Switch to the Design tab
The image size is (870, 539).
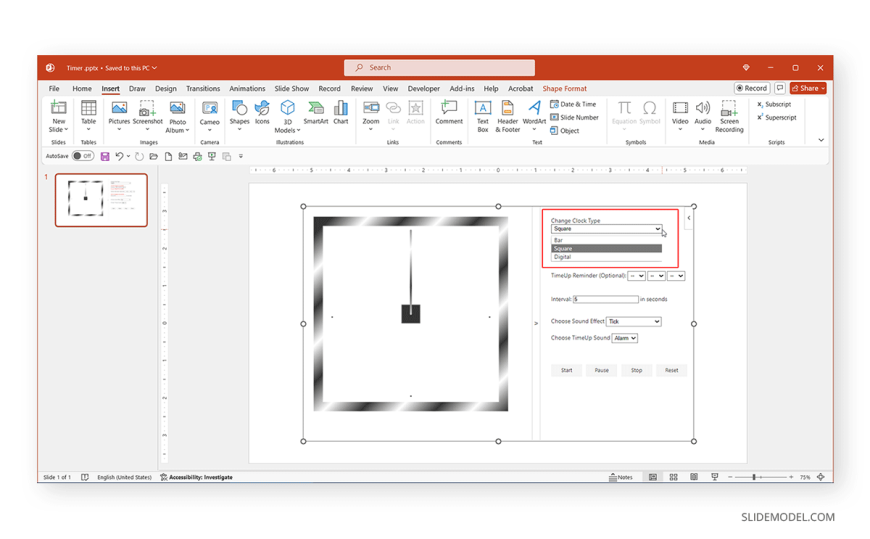click(x=165, y=88)
